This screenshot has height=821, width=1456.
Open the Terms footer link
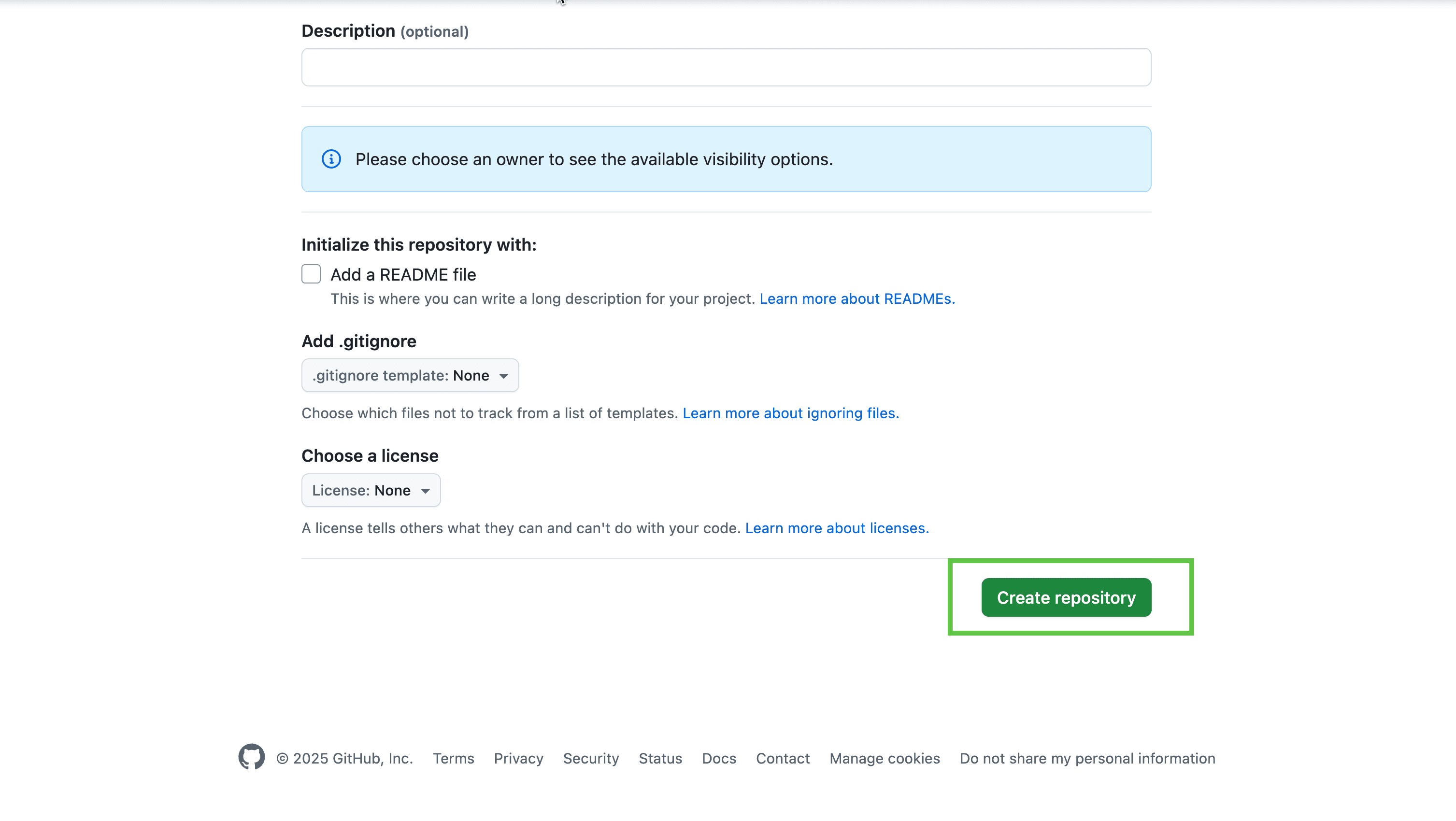pos(453,758)
